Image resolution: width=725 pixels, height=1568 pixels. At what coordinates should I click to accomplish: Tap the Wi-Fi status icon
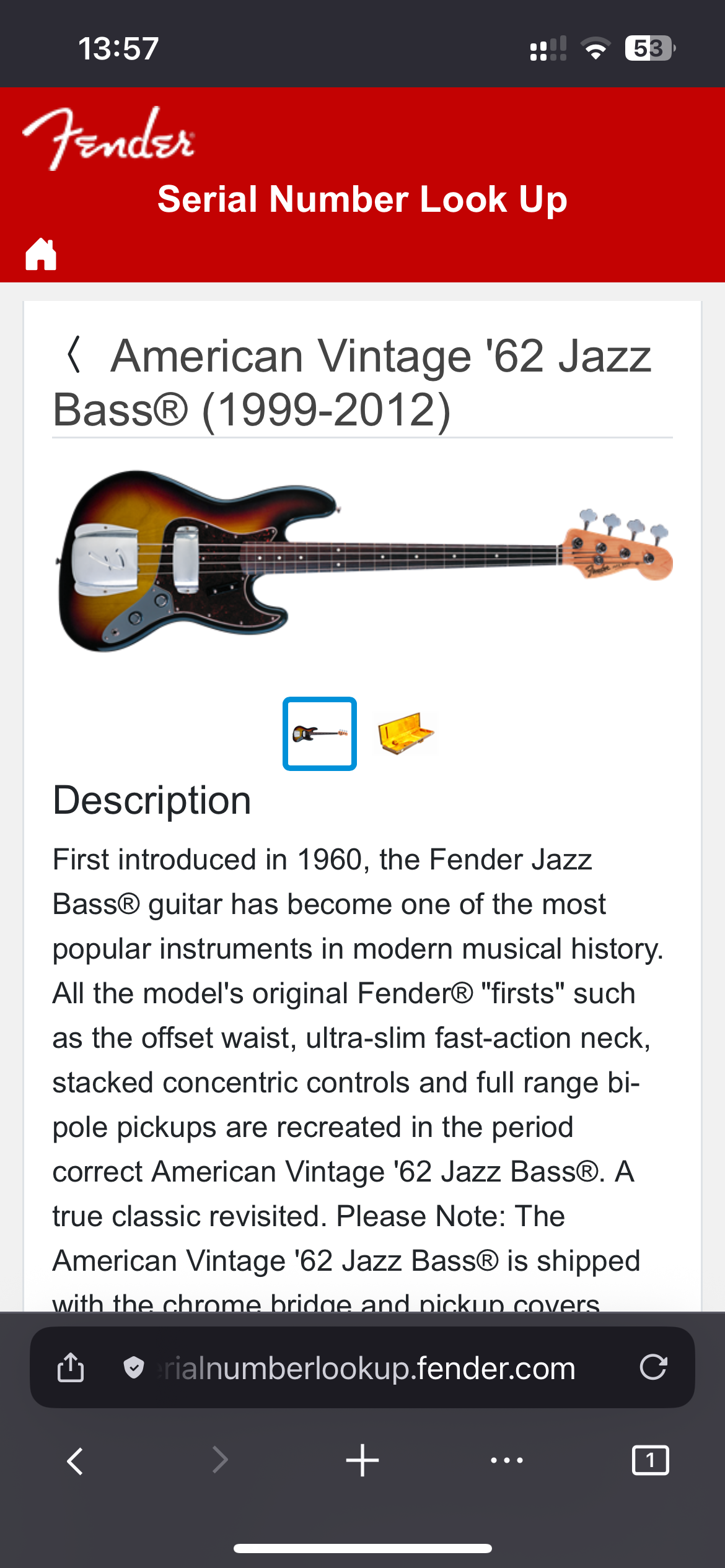click(x=595, y=48)
